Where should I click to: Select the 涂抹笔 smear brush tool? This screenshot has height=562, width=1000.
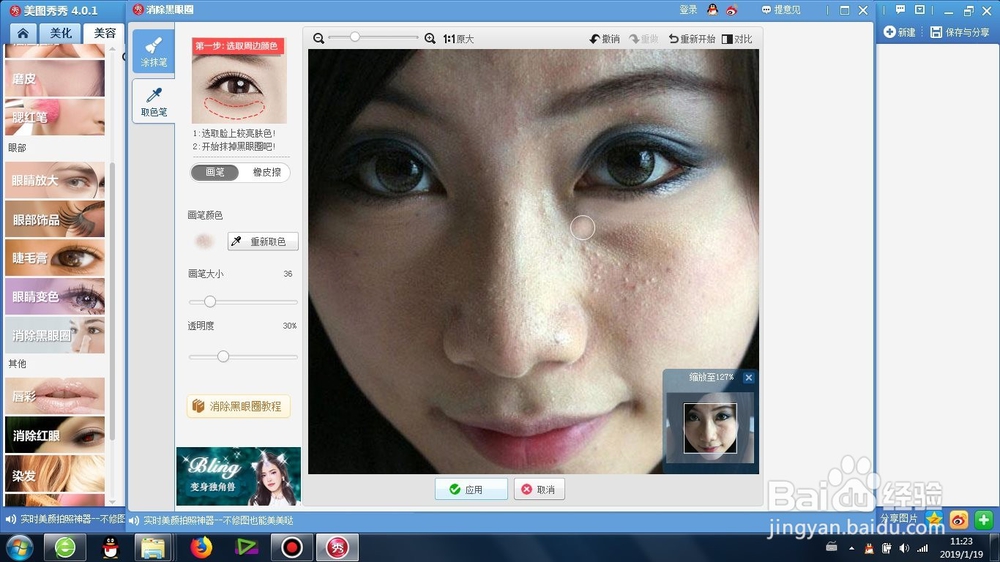tap(154, 51)
